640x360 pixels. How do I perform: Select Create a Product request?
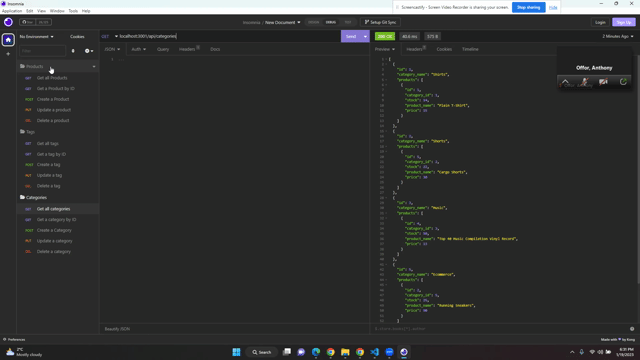pyautogui.click(x=53, y=99)
